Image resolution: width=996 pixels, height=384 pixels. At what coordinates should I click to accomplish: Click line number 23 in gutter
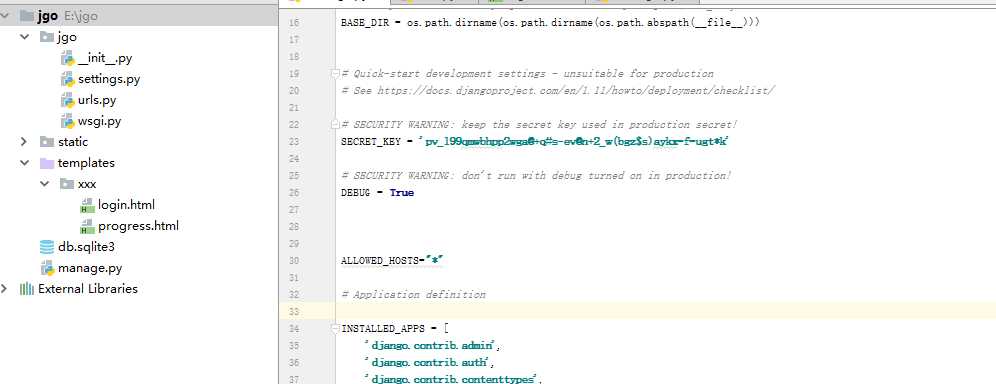coord(293,142)
